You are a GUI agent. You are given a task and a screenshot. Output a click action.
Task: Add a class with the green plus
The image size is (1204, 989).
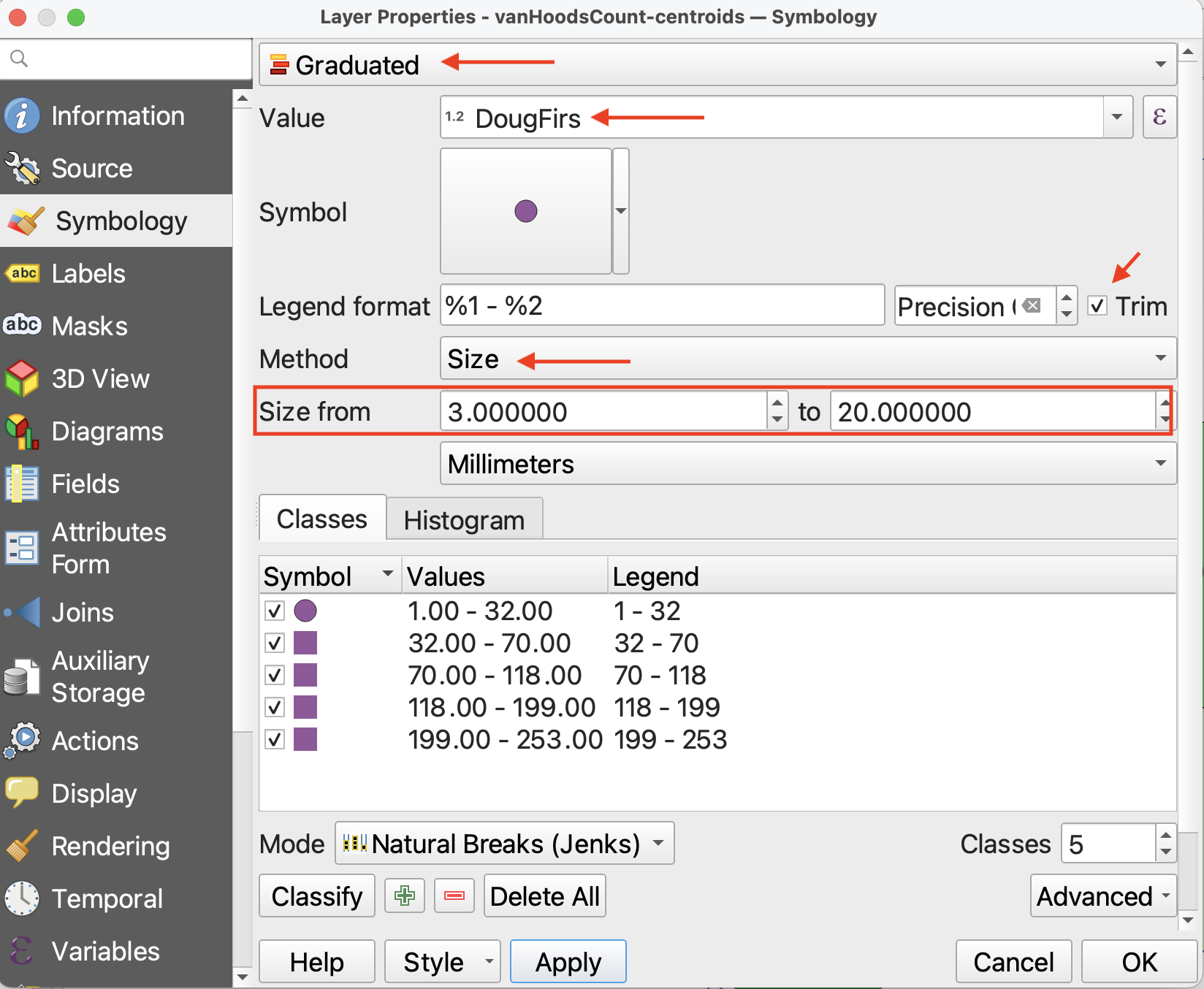click(405, 896)
